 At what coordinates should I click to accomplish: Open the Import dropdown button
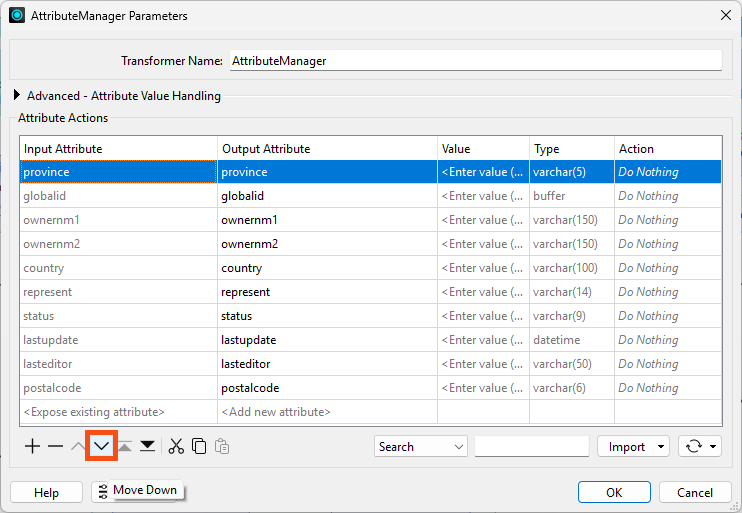coord(633,447)
